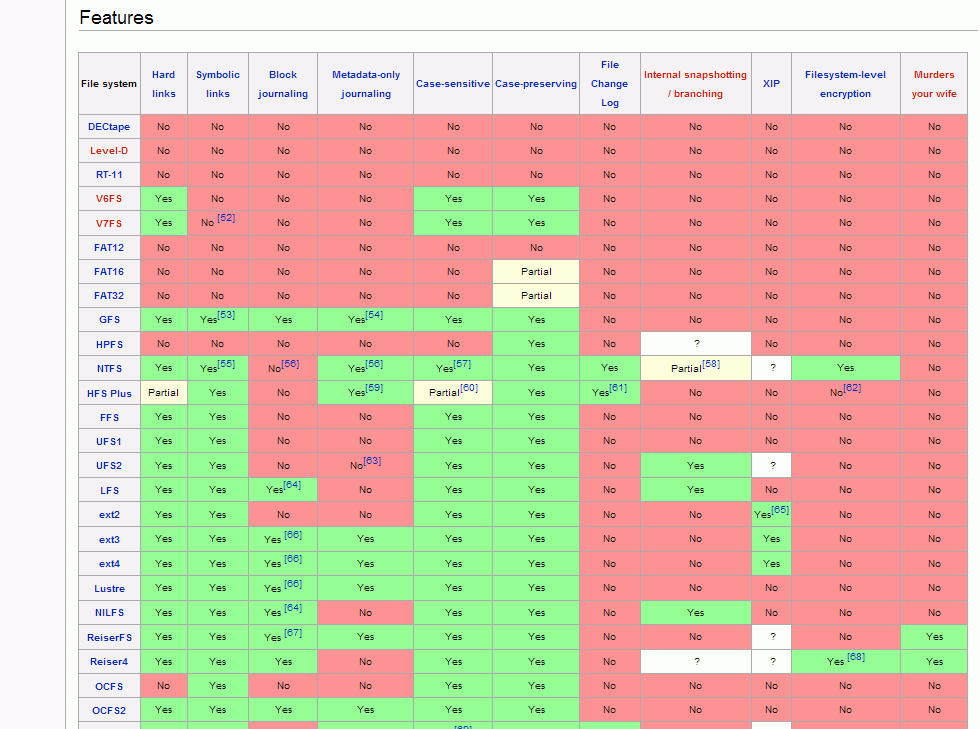This screenshot has height=729, width=980.
Task: Jump to footnote [53] in GFS row
Action: [x=226, y=314]
